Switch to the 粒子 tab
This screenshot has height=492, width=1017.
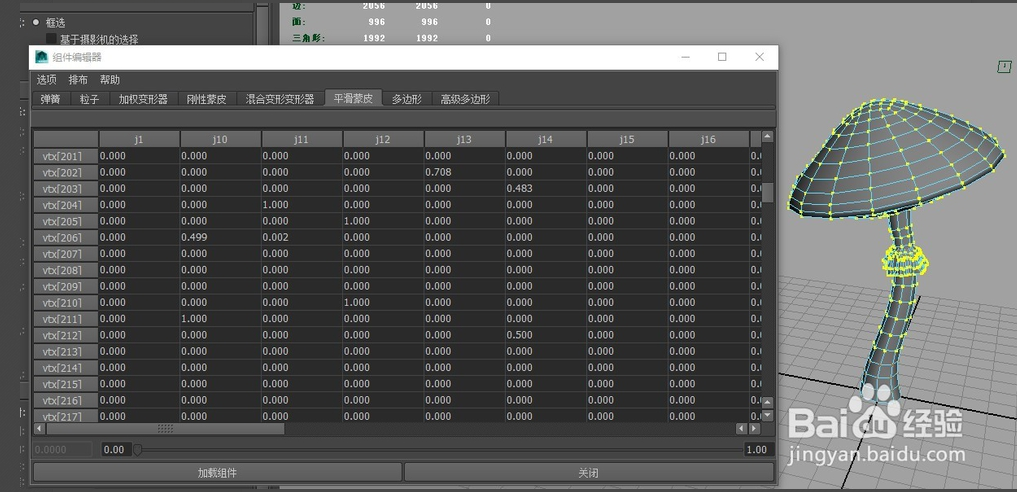(90, 99)
